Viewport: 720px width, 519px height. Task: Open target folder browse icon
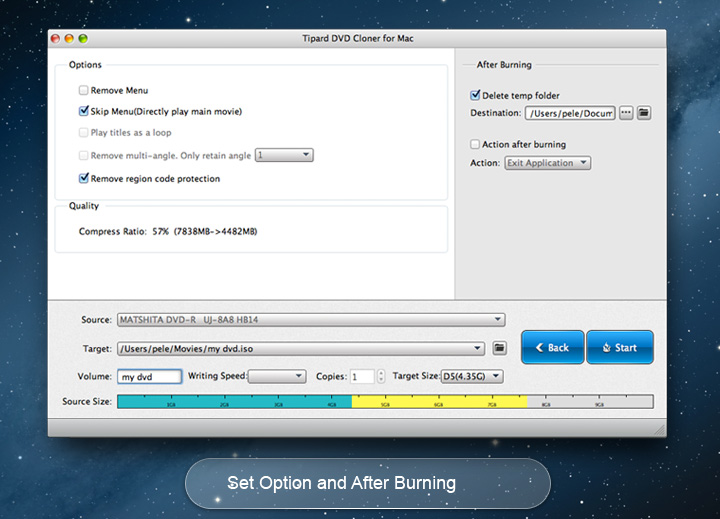[x=500, y=348]
